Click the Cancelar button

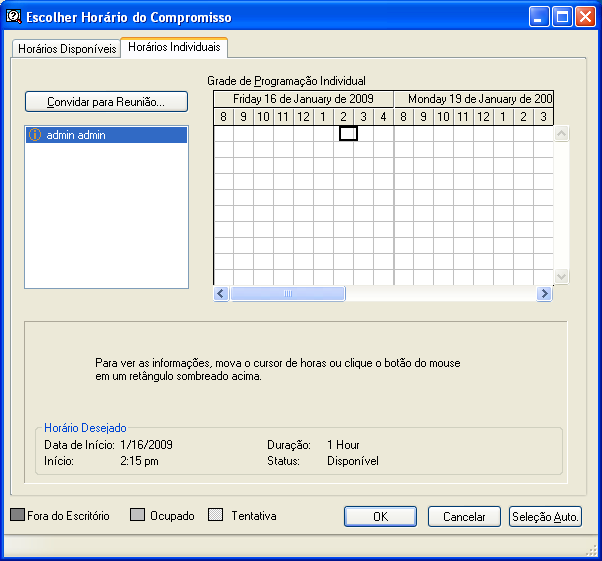[464, 516]
